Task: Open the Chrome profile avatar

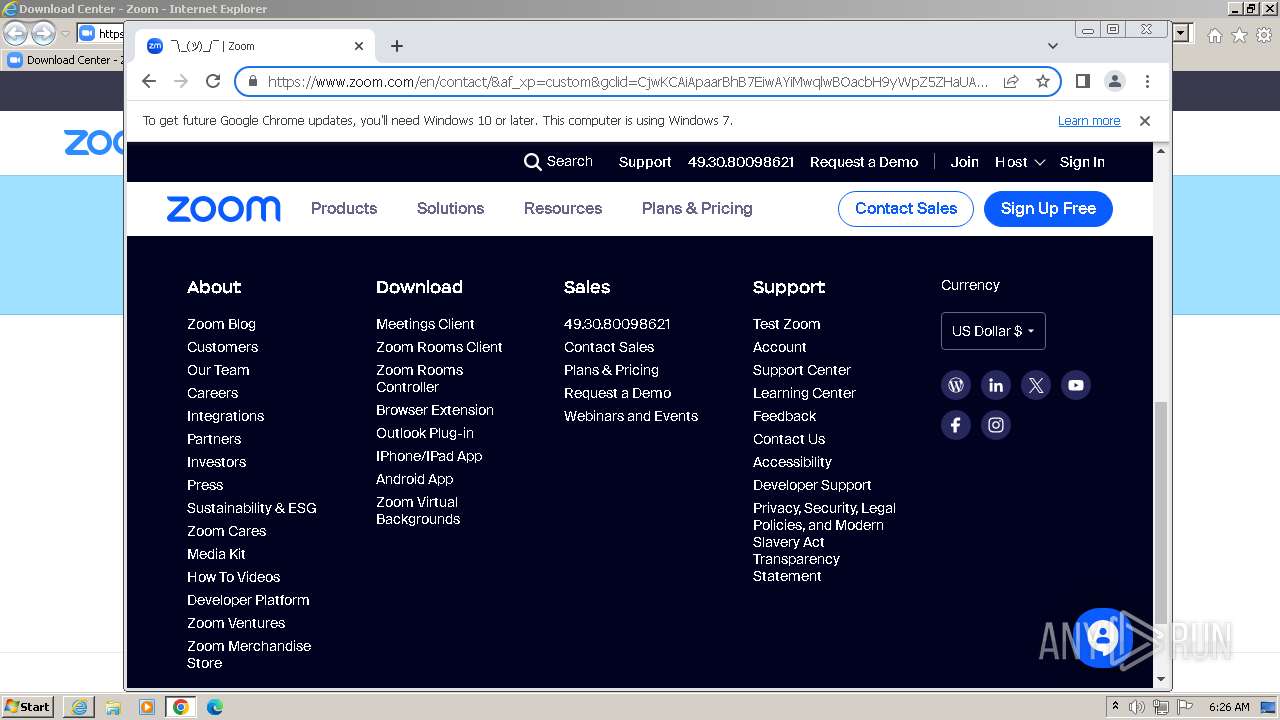Action: pyautogui.click(x=1115, y=81)
